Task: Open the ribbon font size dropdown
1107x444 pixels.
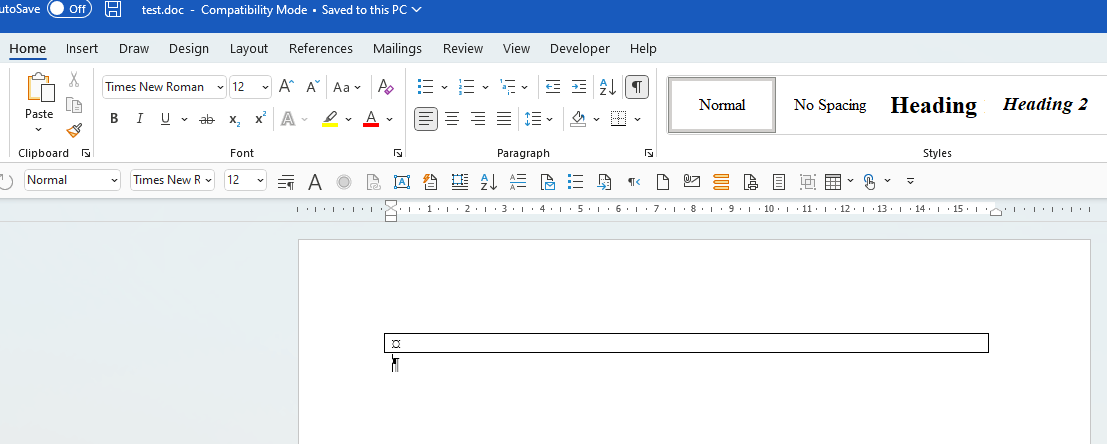Action: click(x=265, y=88)
